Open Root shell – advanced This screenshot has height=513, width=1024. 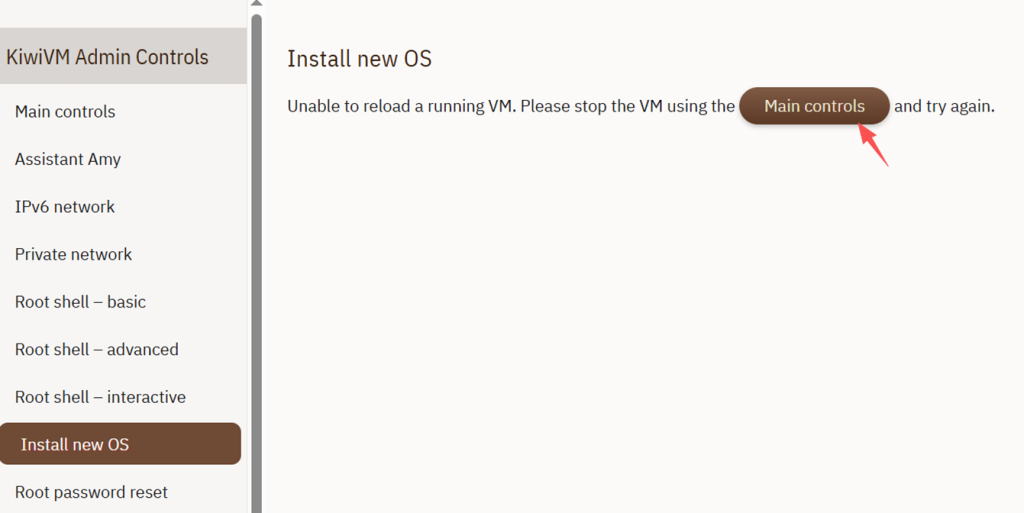click(97, 350)
